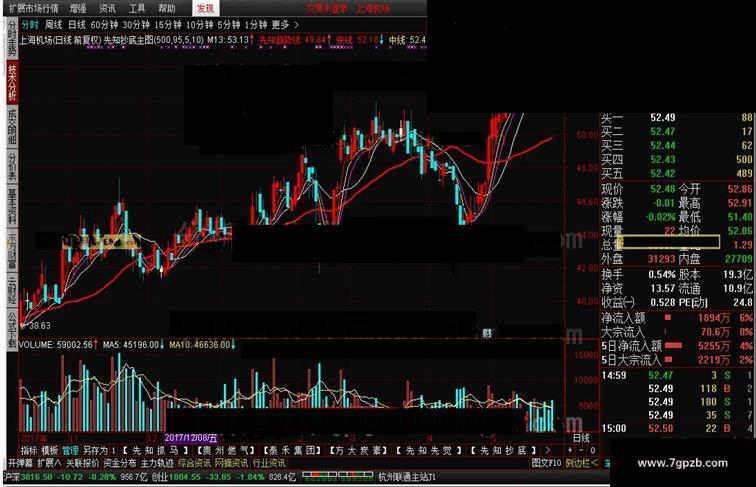756x487 pixels.
Task: Open the 资讯 menu
Action: 108,8
